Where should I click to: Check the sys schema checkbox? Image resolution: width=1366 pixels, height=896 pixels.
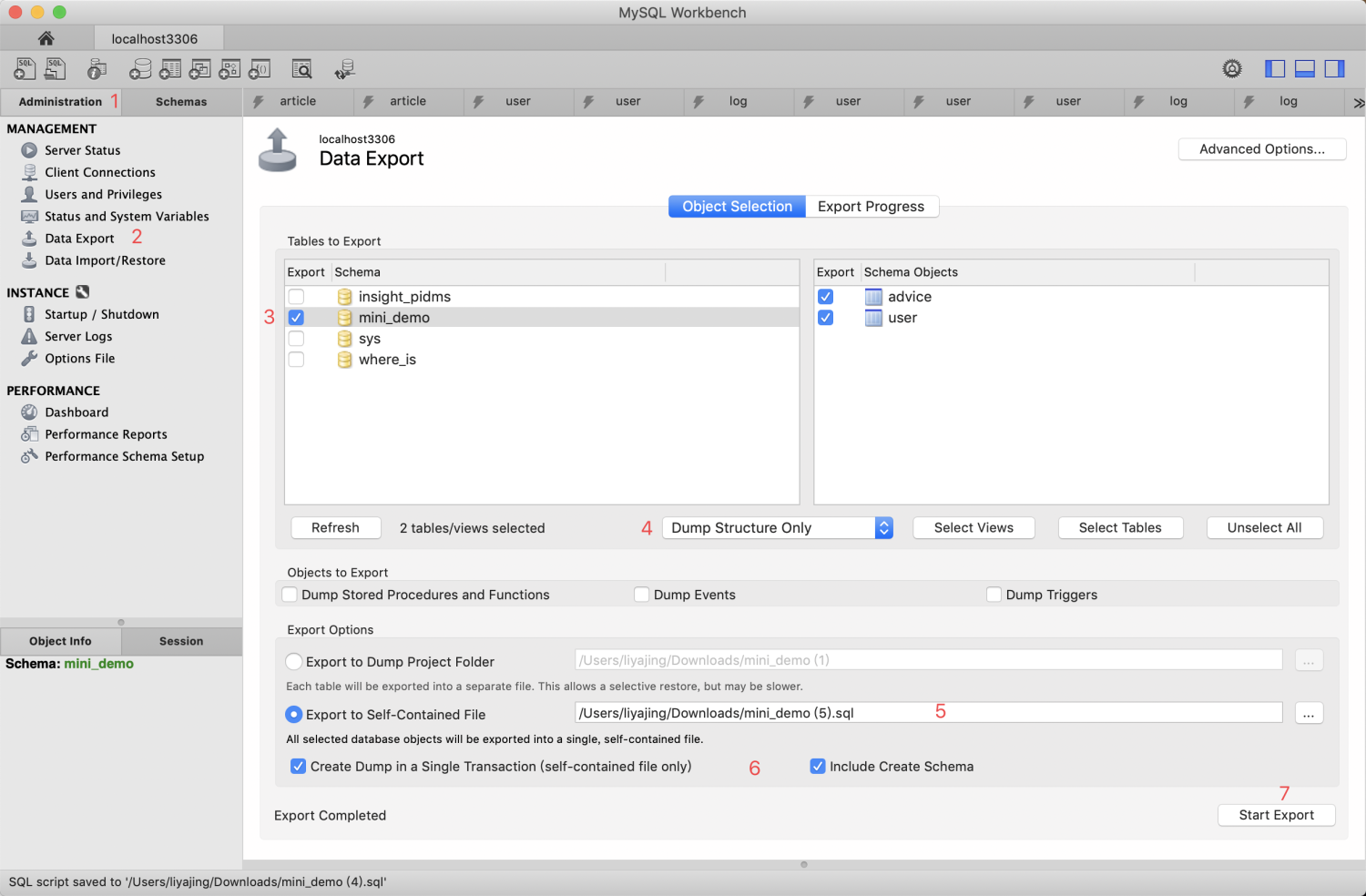(x=296, y=339)
